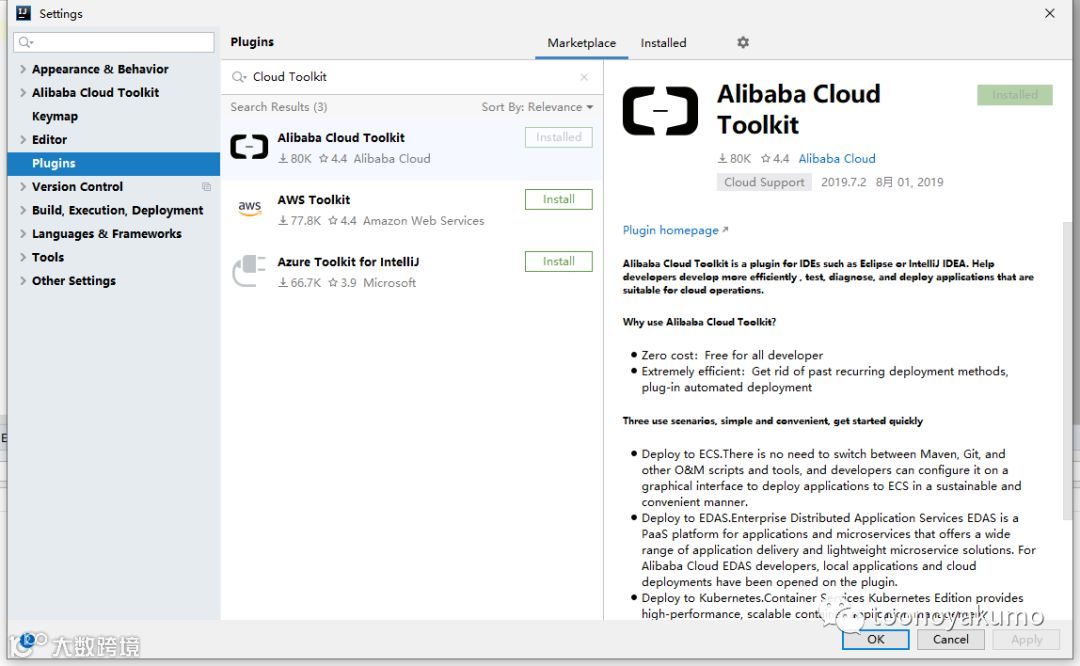This screenshot has width=1080, height=666.
Task: Click the Version Control project-level icon
Action: [206, 187]
